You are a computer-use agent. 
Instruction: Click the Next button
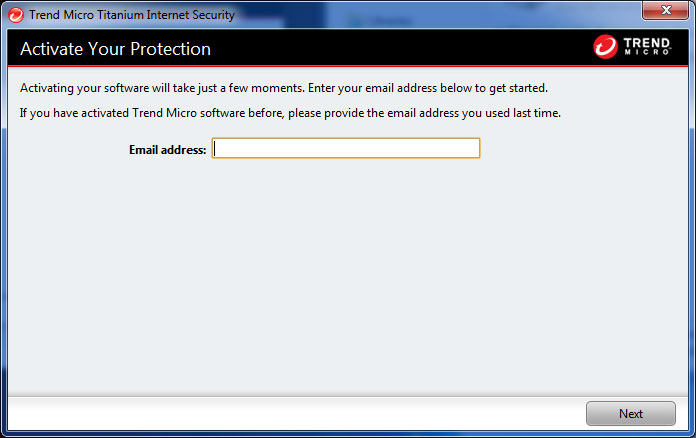(631, 414)
